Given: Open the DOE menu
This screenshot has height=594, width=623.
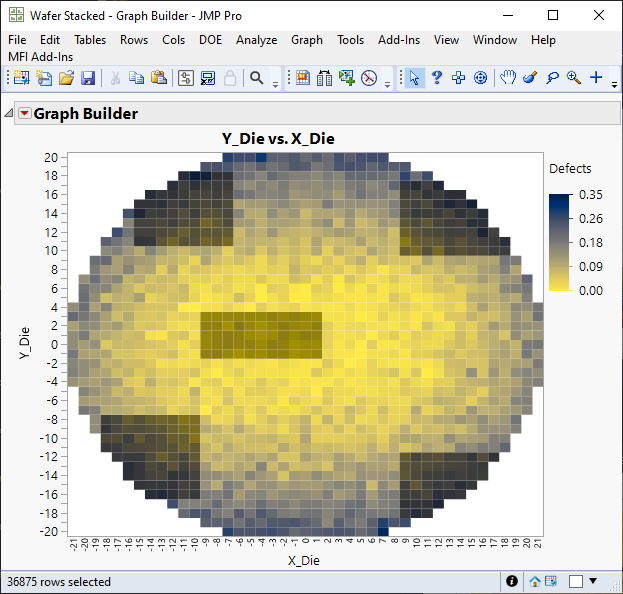Looking at the screenshot, I should pyautogui.click(x=211, y=40).
